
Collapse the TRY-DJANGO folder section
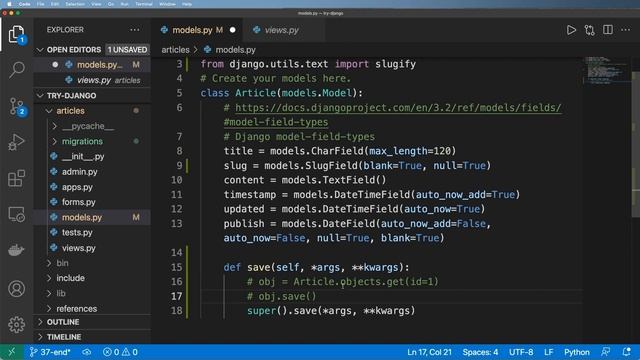coord(92,96)
